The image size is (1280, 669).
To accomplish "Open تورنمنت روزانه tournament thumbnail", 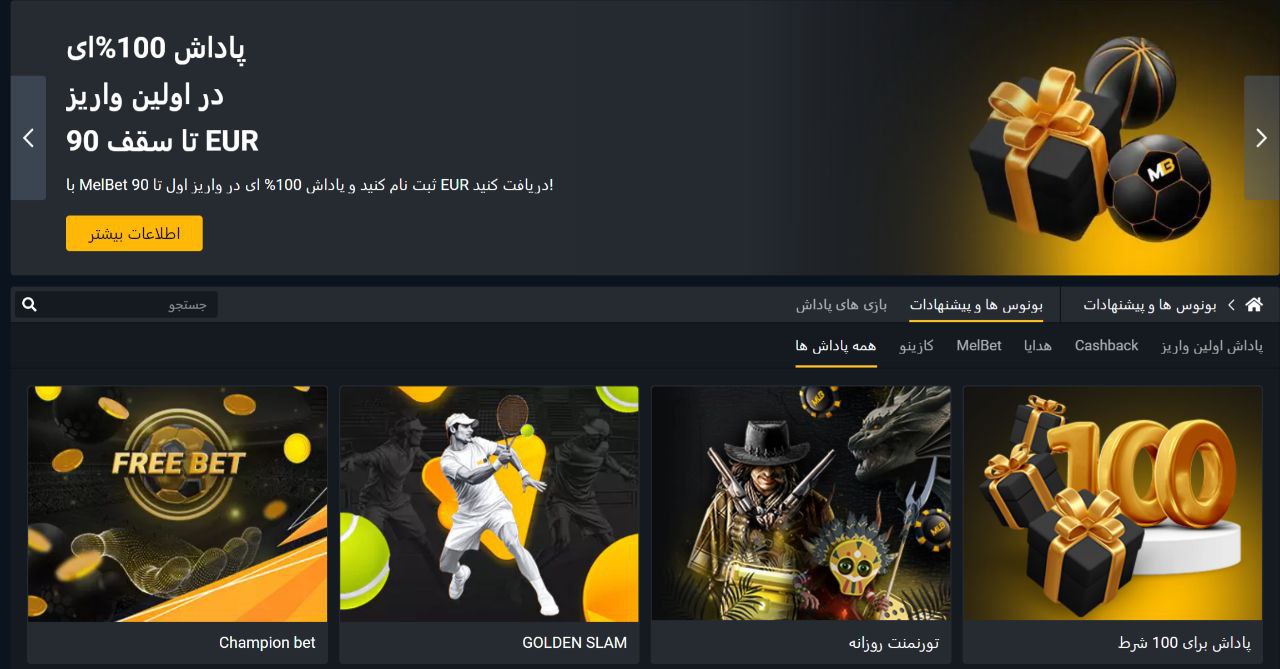I will coord(801,504).
